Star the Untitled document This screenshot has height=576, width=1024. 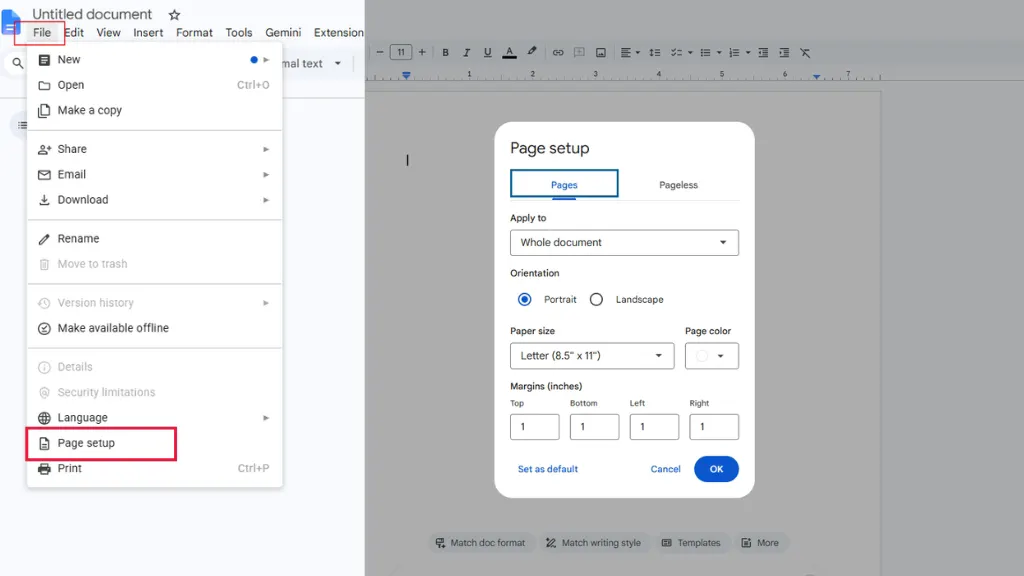click(174, 14)
